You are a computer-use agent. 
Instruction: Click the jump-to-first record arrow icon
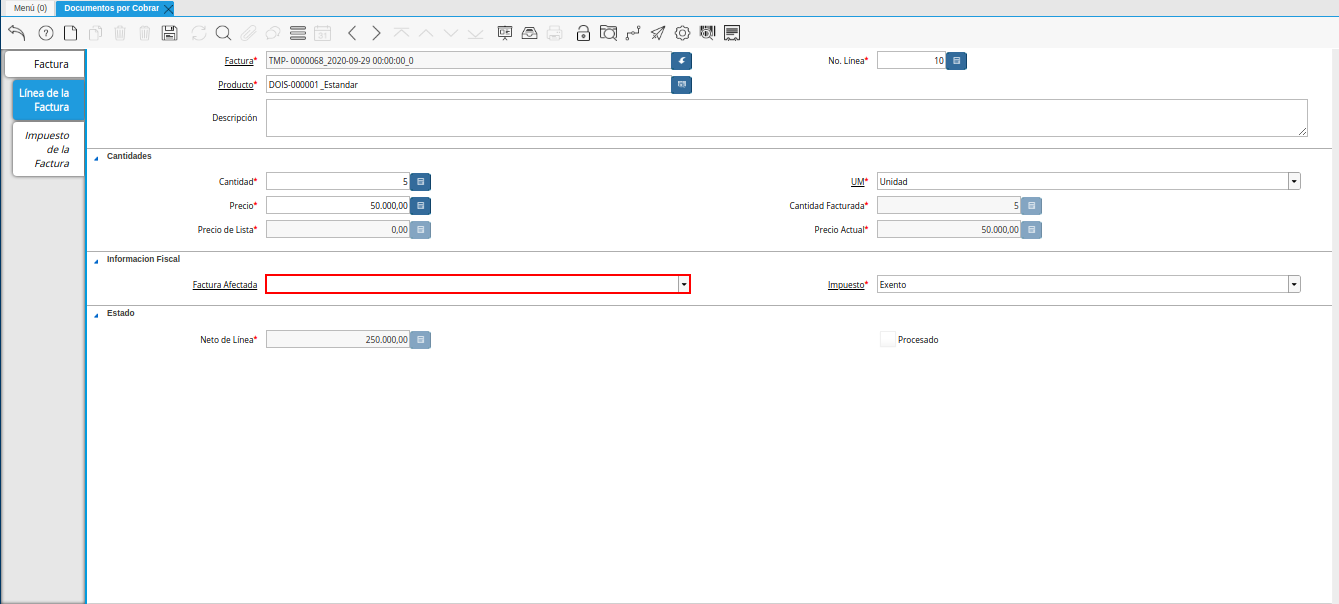[x=401, y=33]
